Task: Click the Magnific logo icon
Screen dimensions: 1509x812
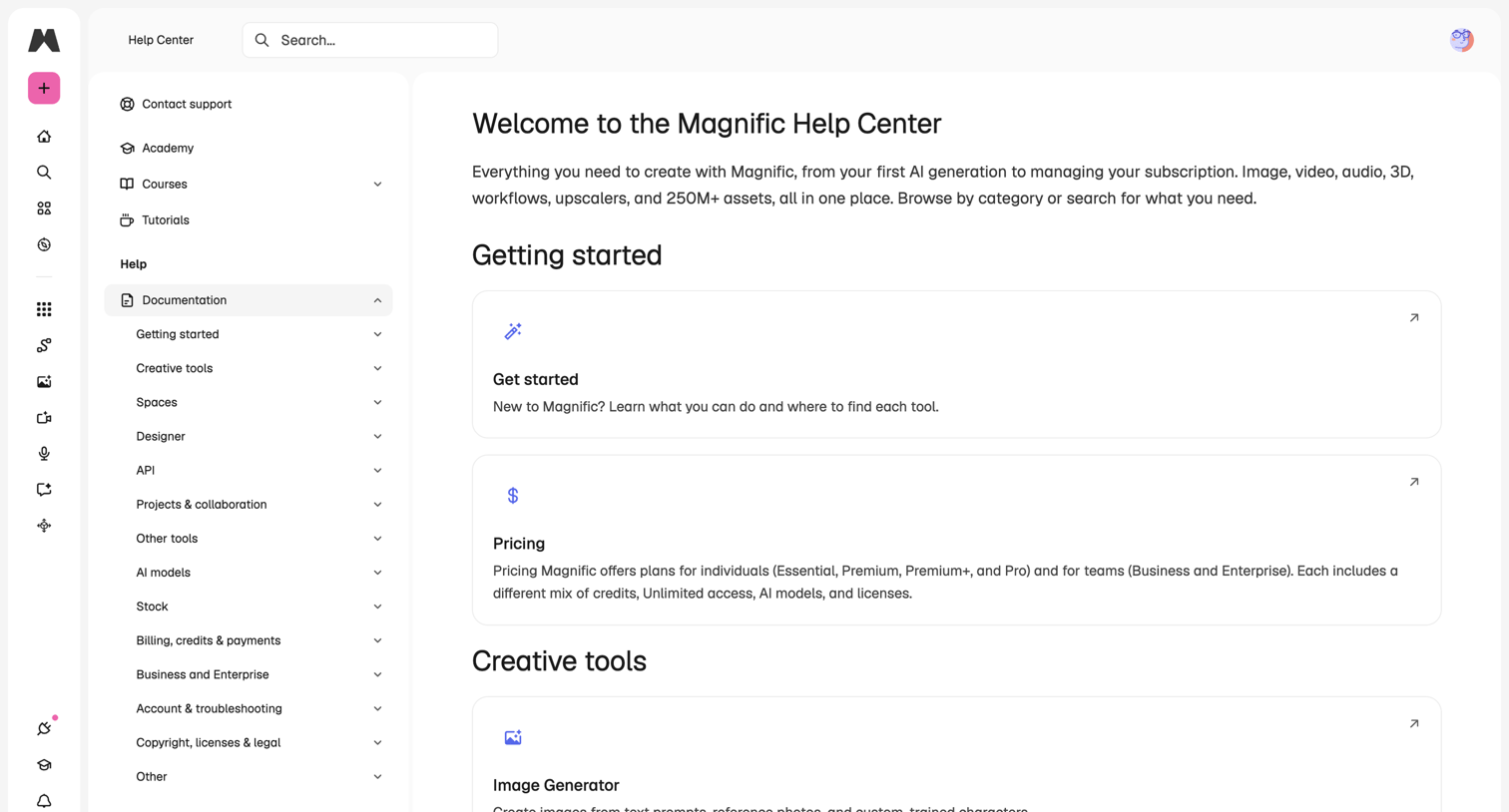Action: pyautogui.click(x=44, y=40)
